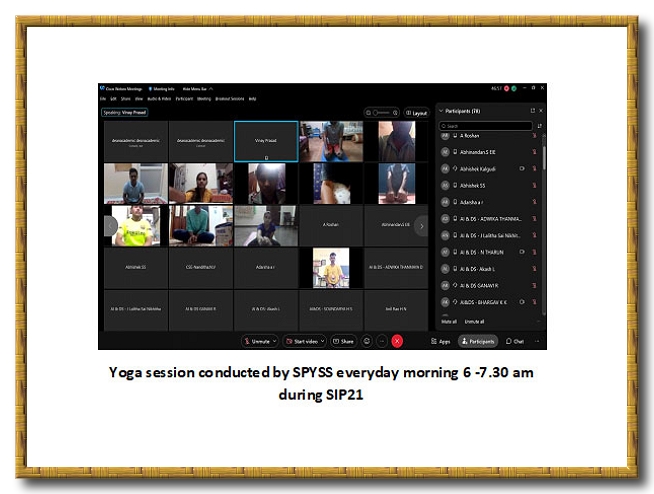Collapse the Participants list header chevron

(439, 111)
